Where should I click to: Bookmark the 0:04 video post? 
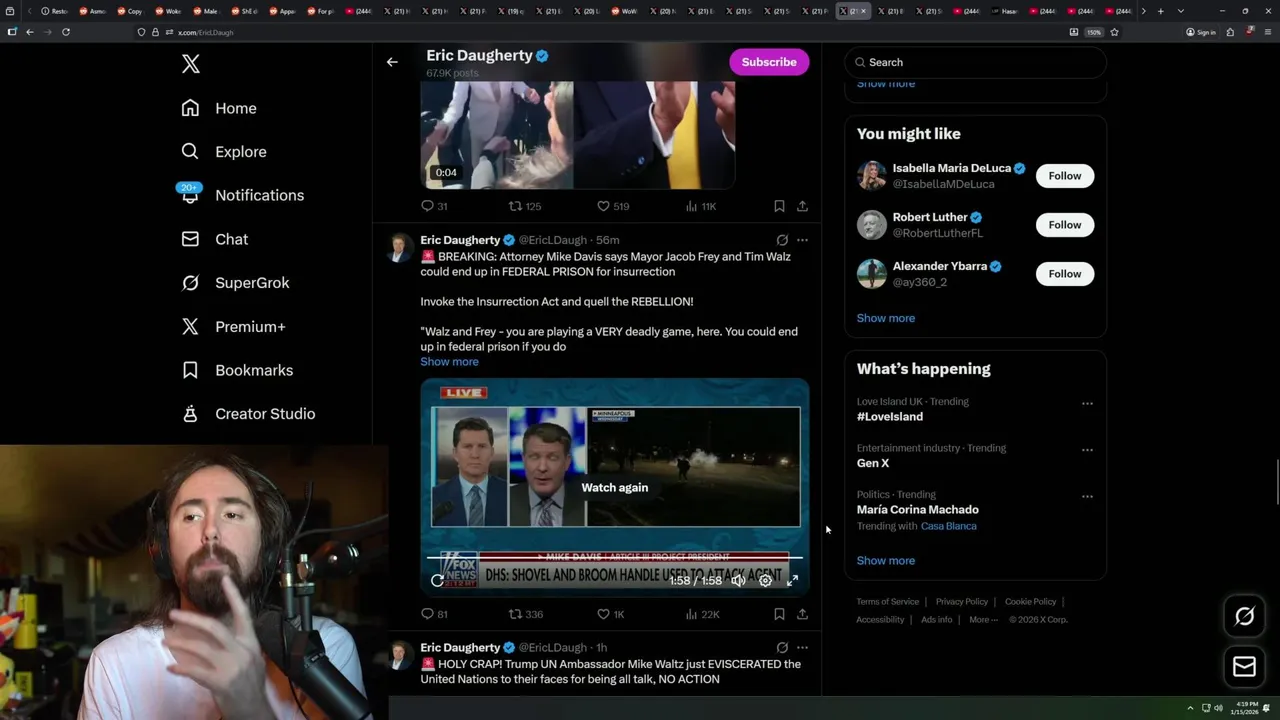pyautogui.click(x=779, y=206)
